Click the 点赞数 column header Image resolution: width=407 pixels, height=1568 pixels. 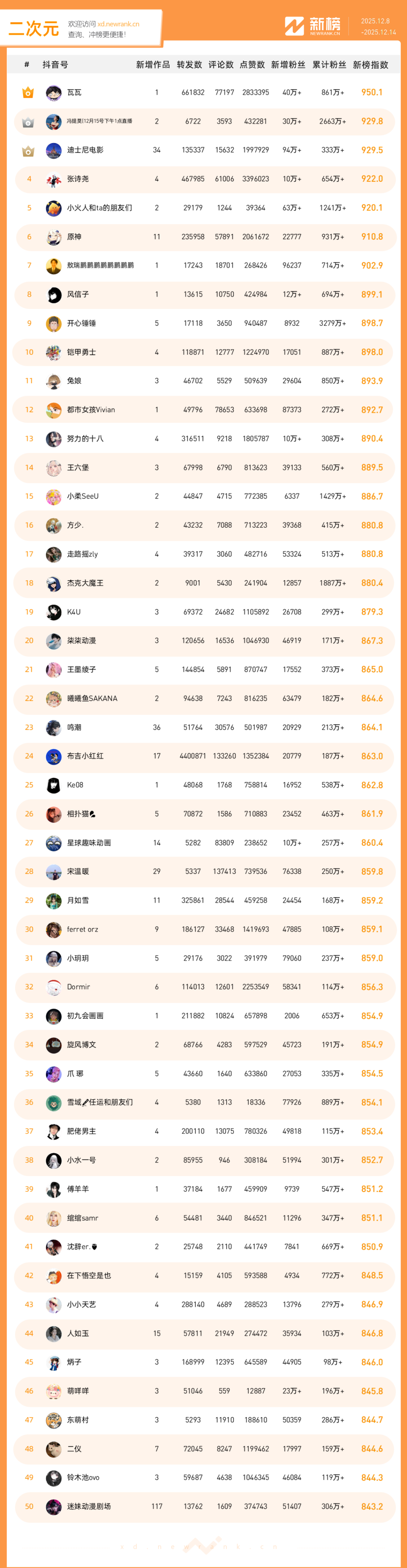(252, 65)
